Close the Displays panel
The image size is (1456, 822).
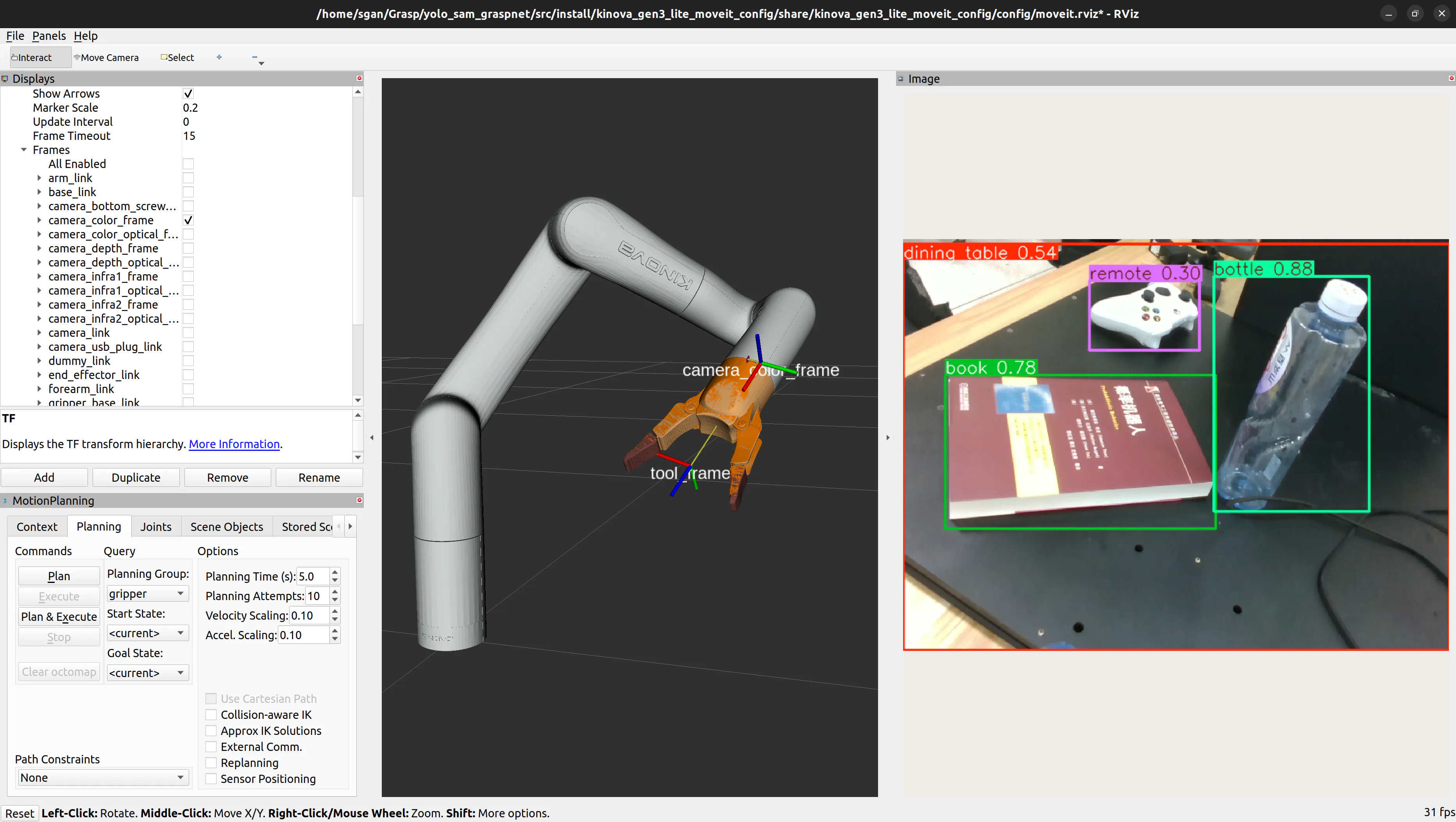(x=359, y=79)
